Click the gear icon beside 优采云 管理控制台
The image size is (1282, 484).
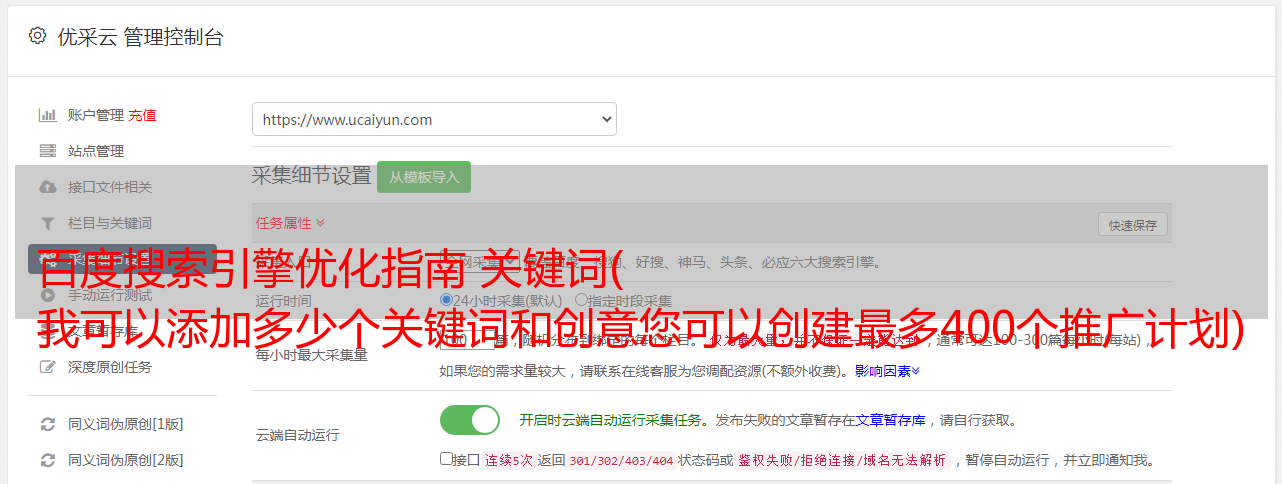point(37,36)
